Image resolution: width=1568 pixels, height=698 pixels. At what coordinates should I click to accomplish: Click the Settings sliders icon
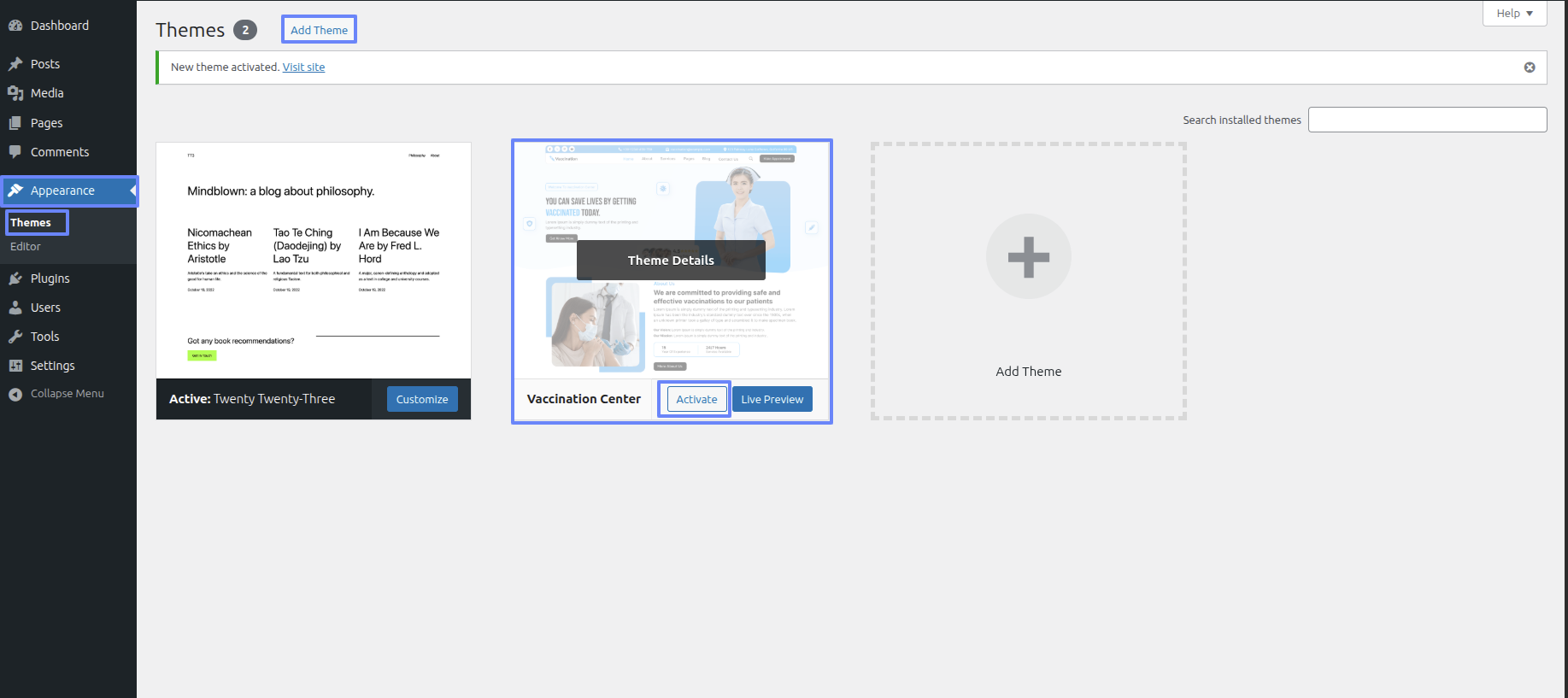[15, 366]
